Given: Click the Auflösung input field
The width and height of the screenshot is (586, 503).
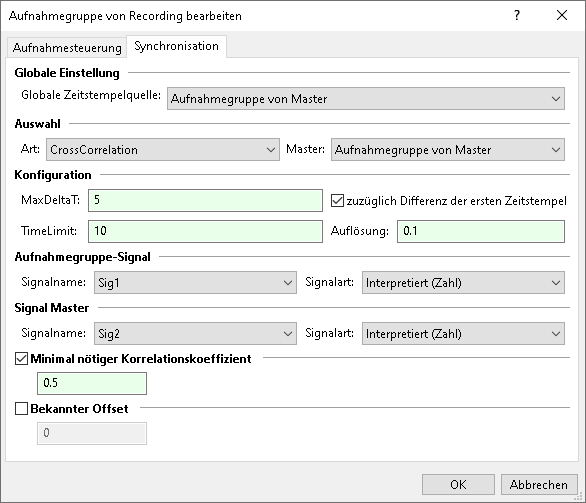Looking at the screenshot, I should point(481,231).
